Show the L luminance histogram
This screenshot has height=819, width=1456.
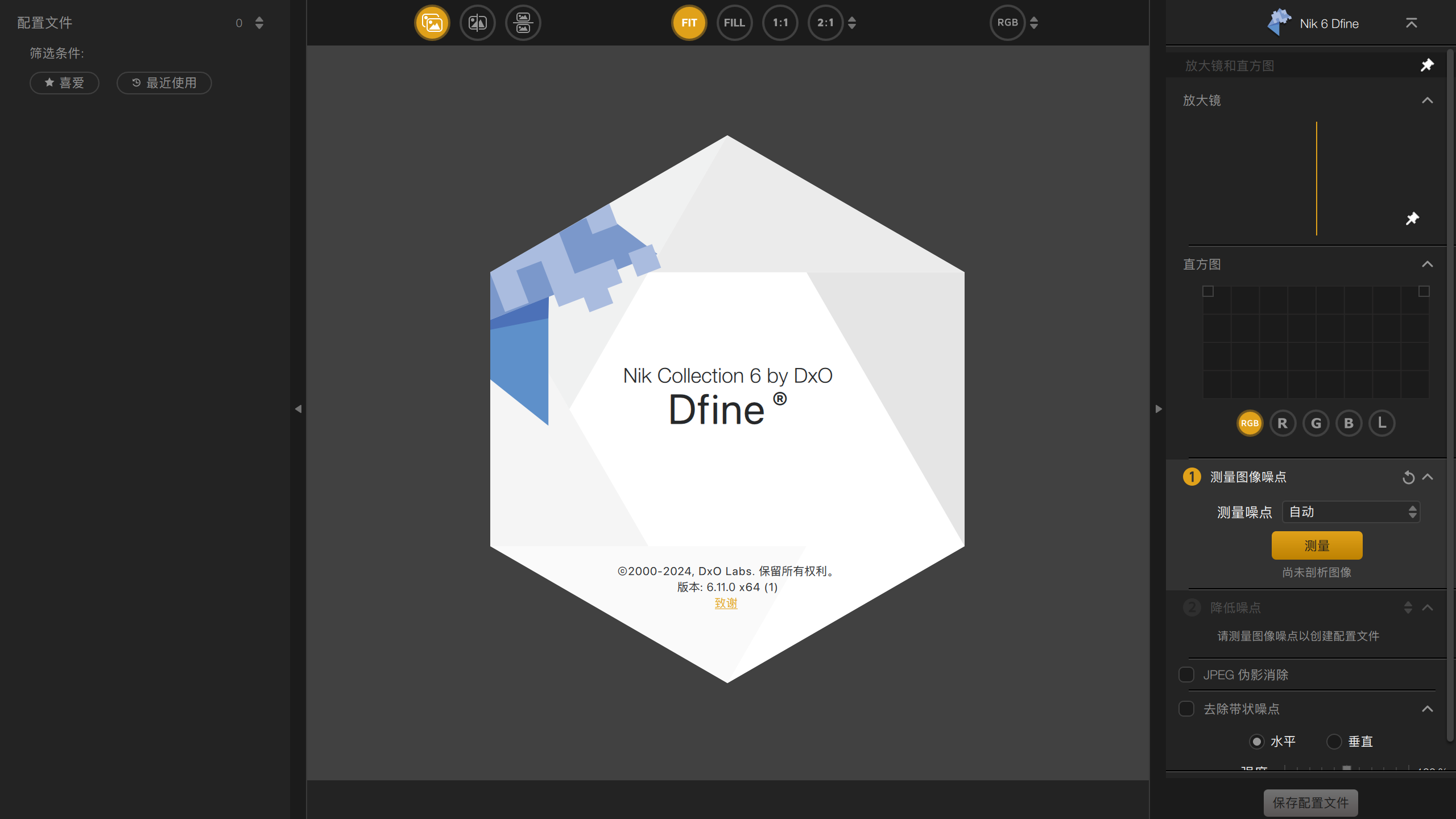point(1382,423)
